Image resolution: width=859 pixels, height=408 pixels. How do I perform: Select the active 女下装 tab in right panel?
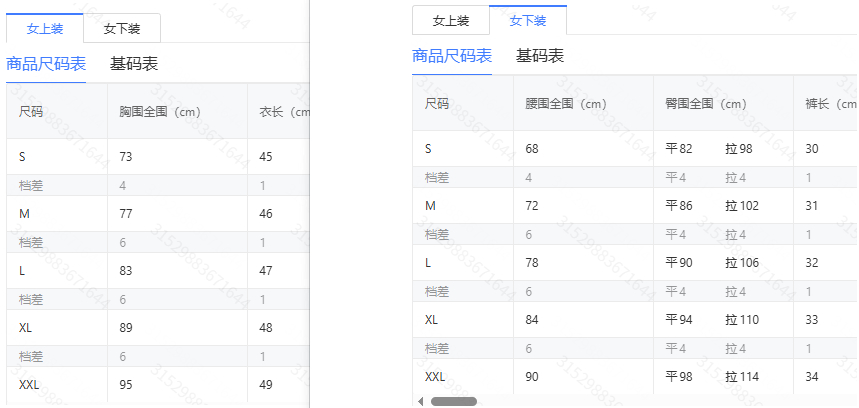[x=528, y=21]
